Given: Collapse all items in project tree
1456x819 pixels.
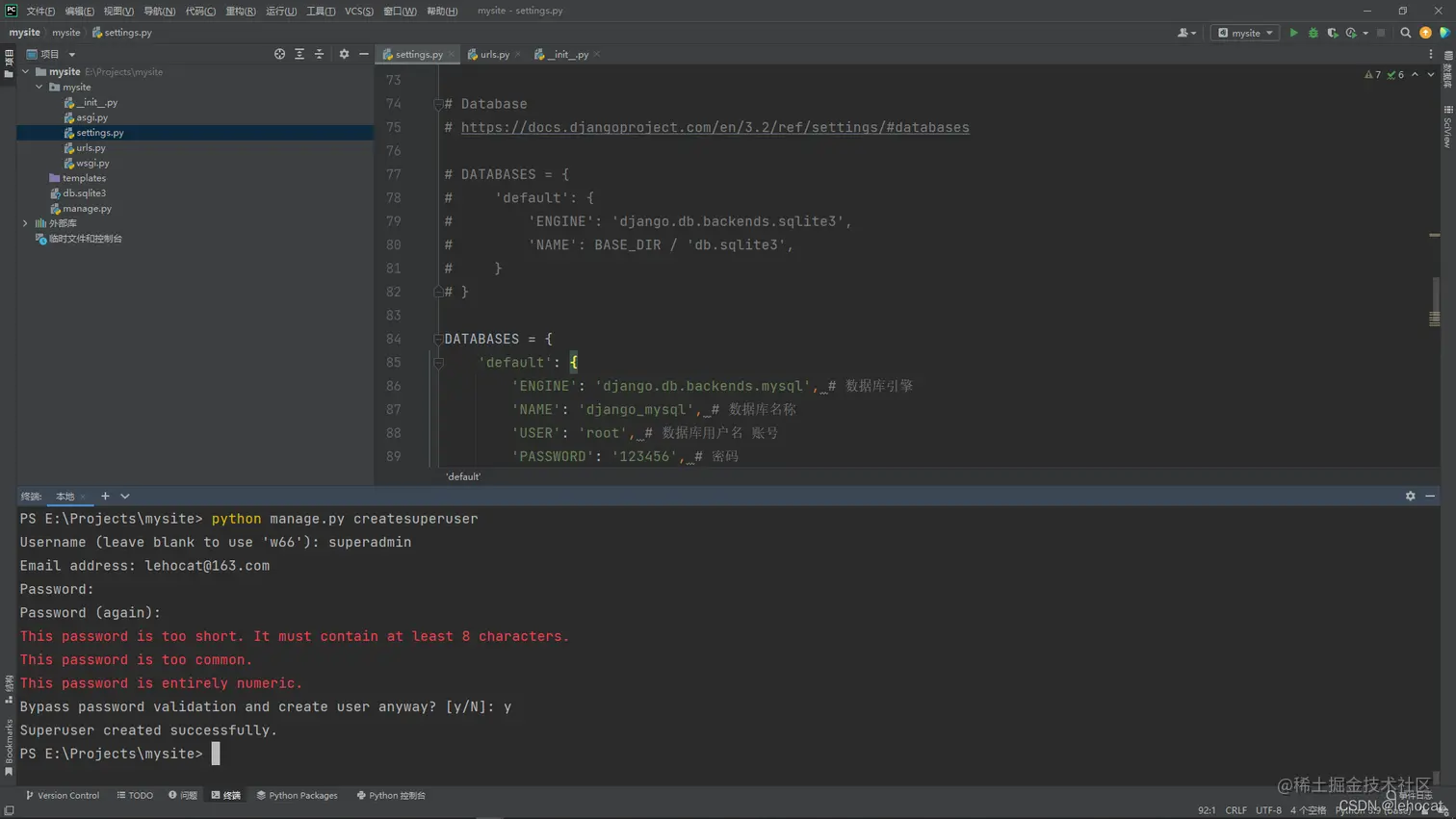Looking at the screenshot, I should 319,54.
